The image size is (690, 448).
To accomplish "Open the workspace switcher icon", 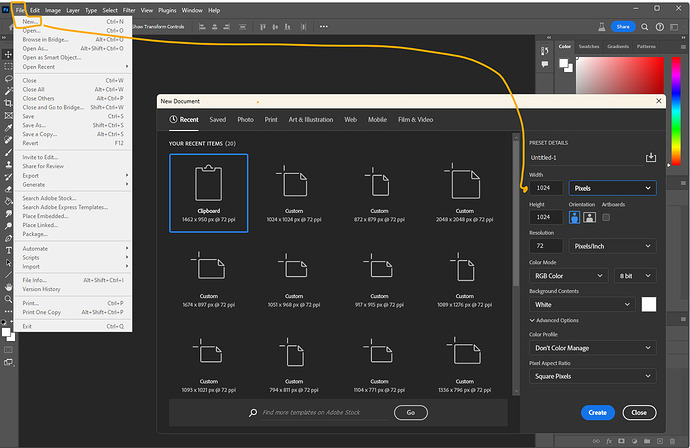I will coord(674,27).
